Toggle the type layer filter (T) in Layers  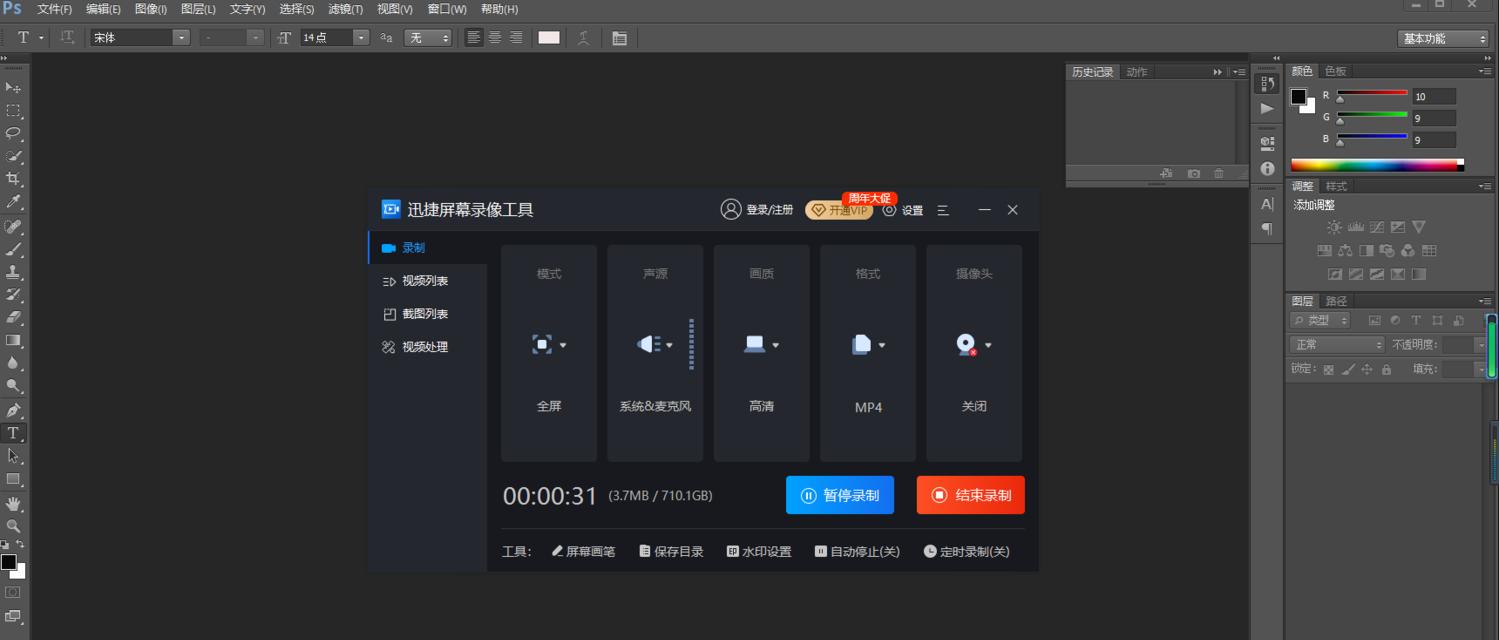(x=1416, y=320)
